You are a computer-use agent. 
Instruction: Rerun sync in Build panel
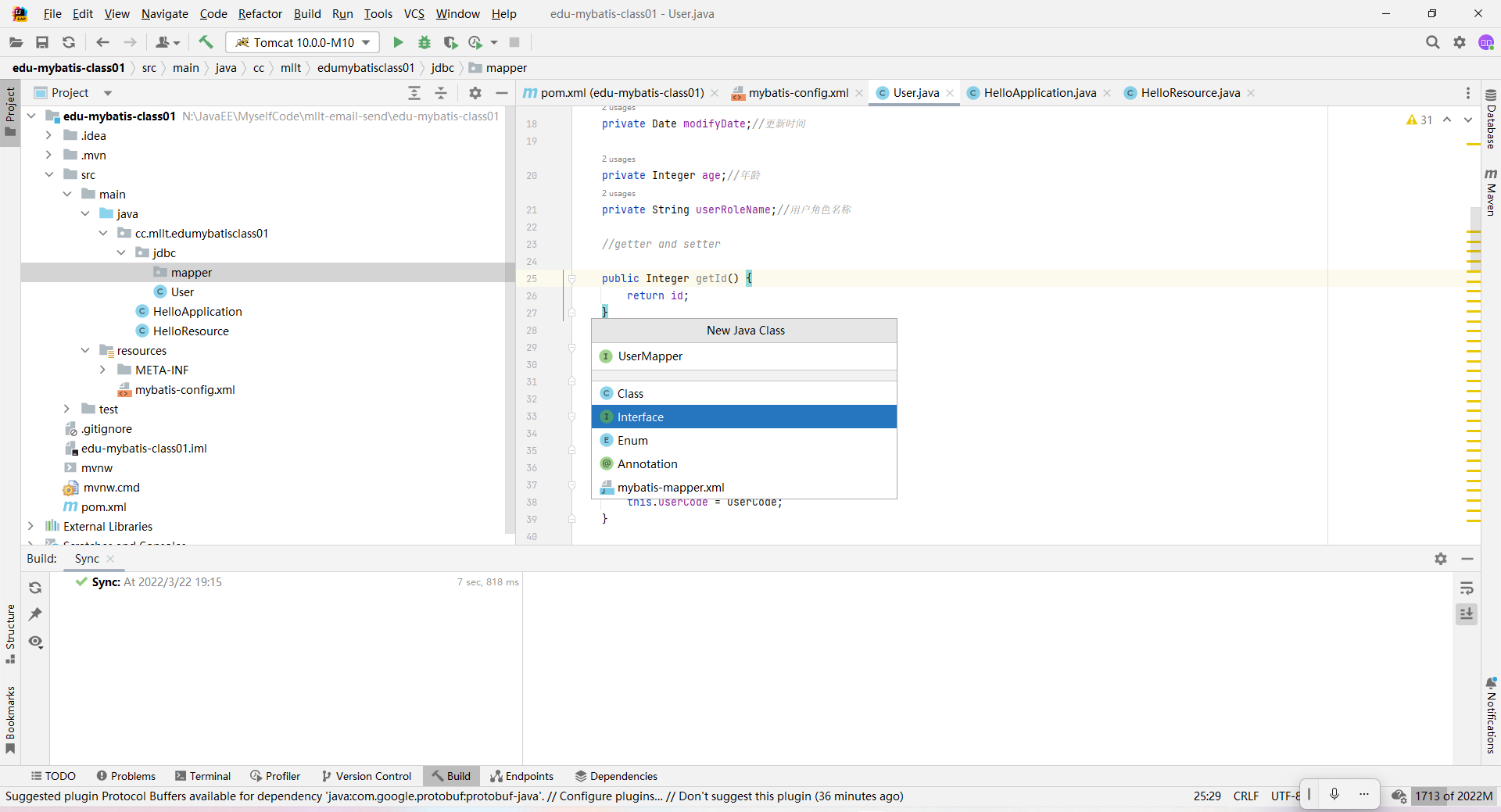tap(35, 588)
